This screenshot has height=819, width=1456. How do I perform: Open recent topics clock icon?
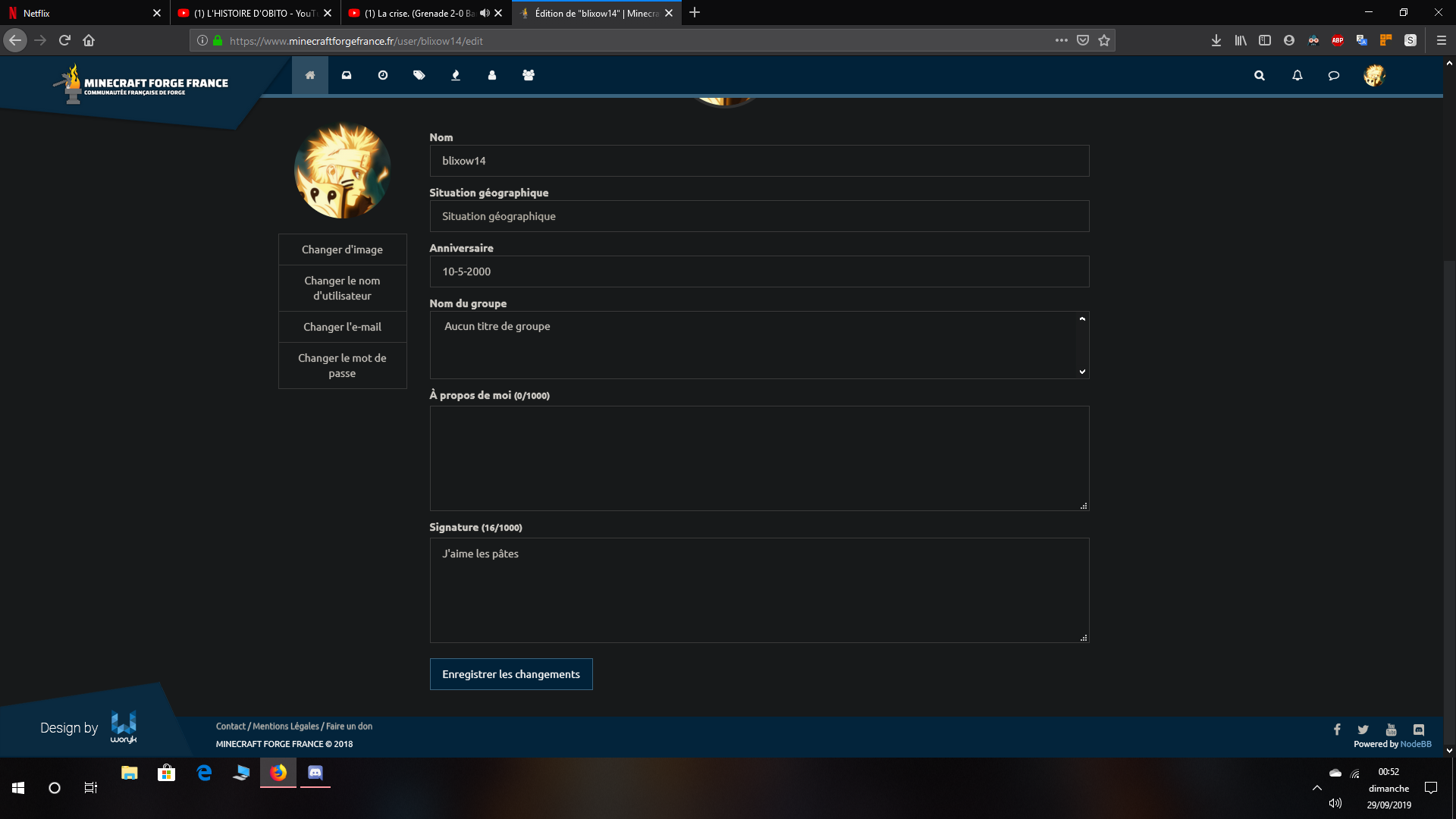383,75
